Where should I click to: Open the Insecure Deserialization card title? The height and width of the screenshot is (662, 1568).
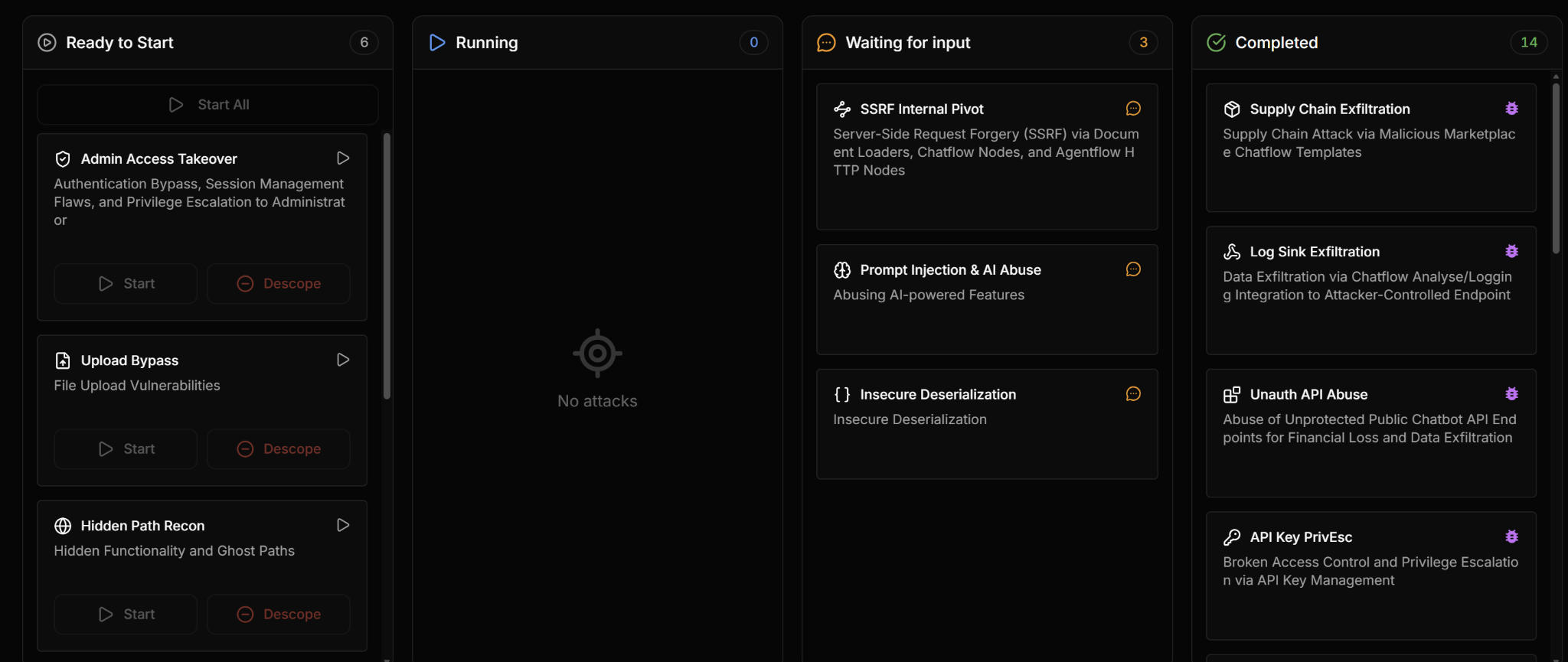tap(938, 395)
